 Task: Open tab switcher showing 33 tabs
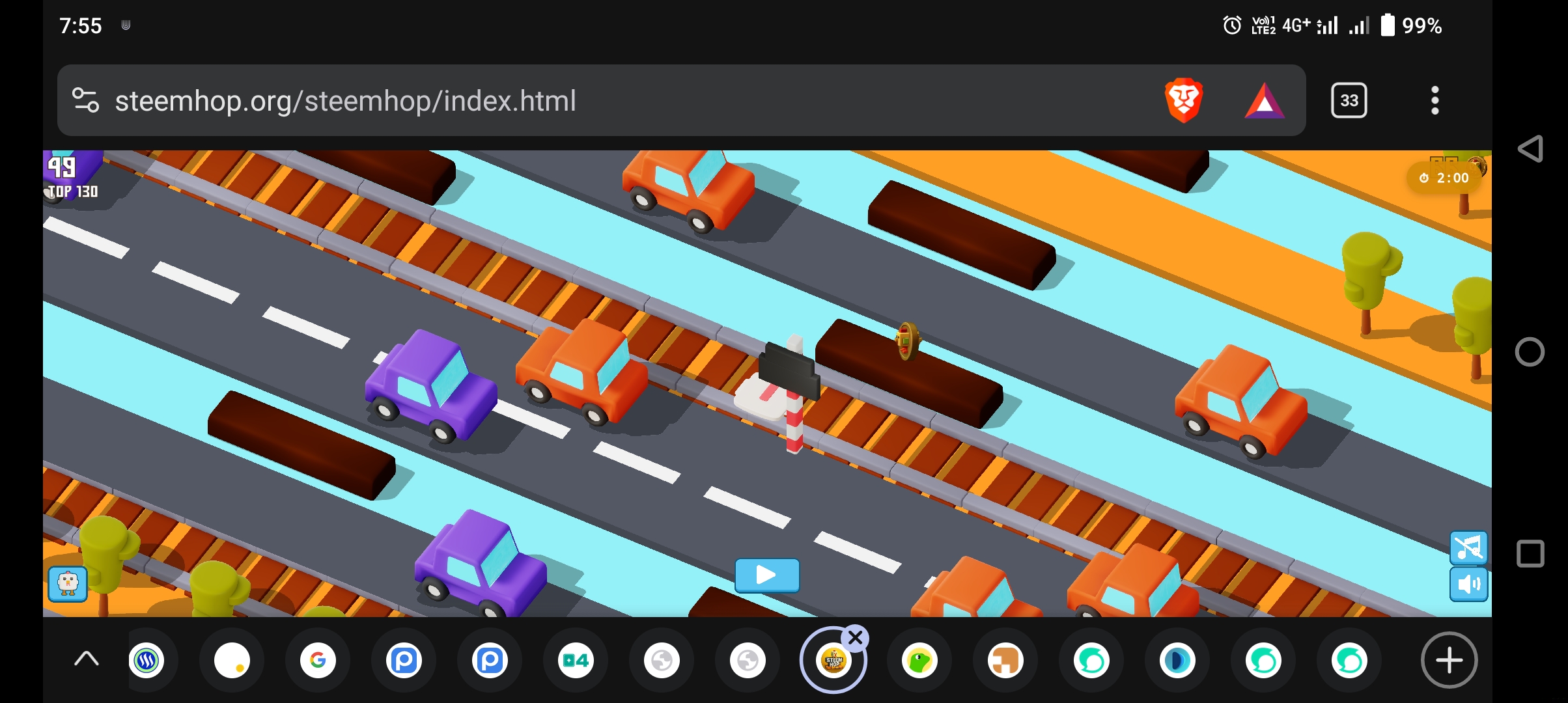coord(1349,100)
